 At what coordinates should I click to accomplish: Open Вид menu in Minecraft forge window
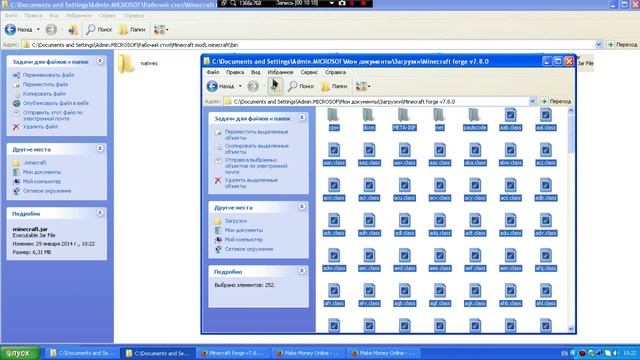click(256, 72)
